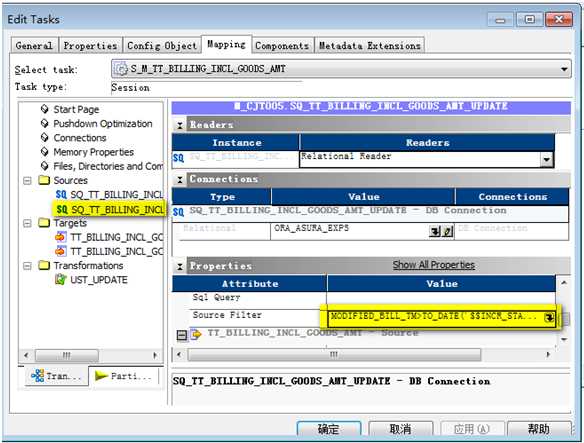584x443 pixels.
Task: Collapse the Transformations folder node
Action: [27, 266]
